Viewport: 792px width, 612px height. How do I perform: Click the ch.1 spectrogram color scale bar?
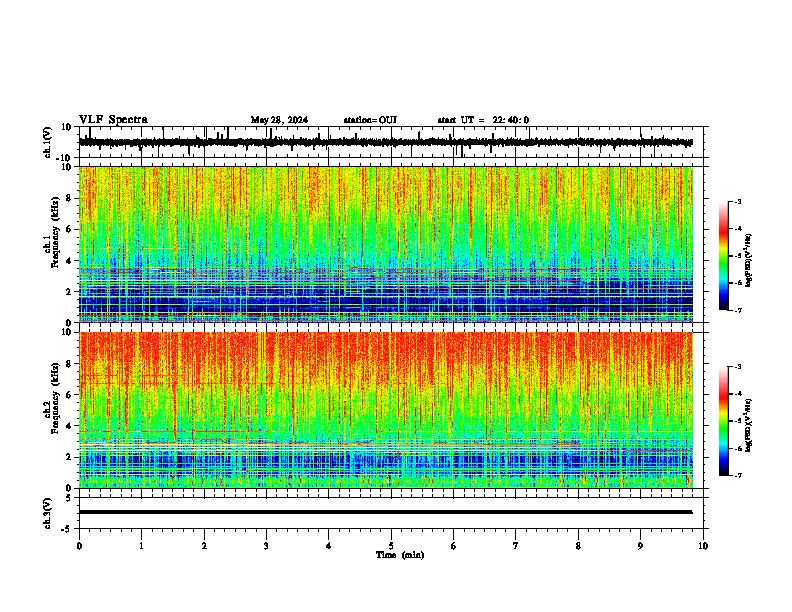coord(723,256)
